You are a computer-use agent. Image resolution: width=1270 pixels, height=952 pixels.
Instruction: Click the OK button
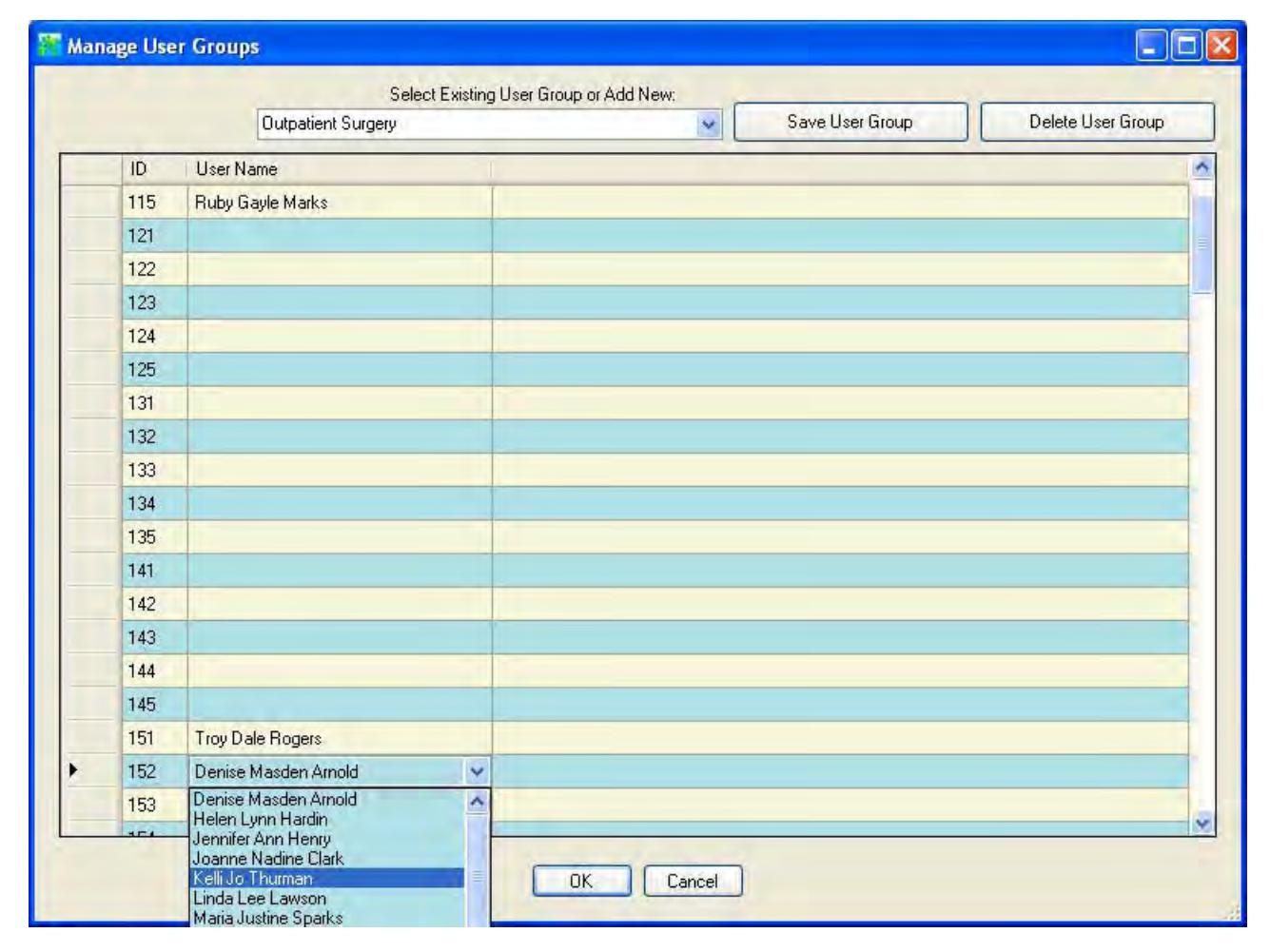(581, 881)
